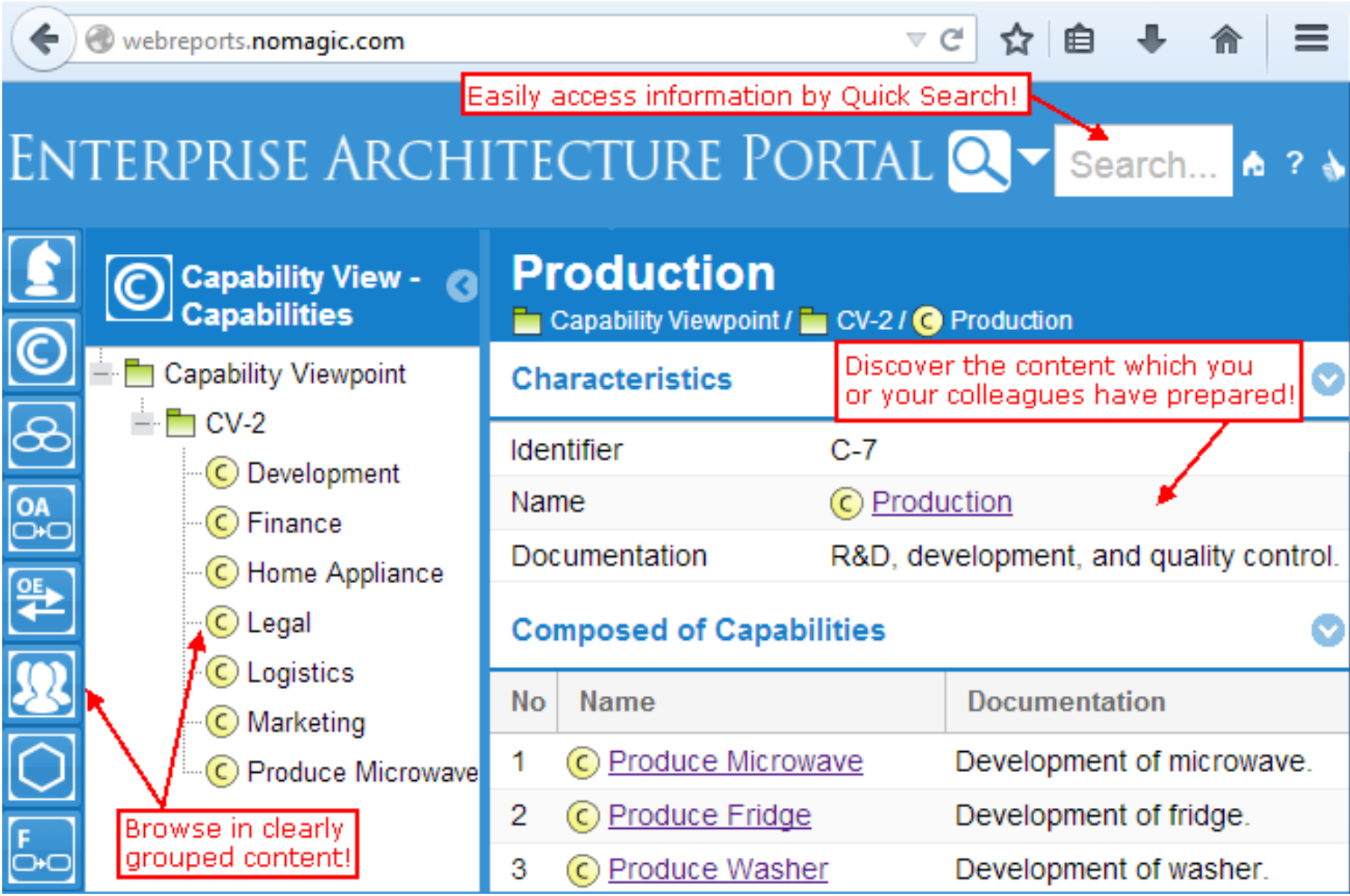Collapse the Characteristics section
Screen dimensions: 1350x896
(x=1328, y=379)
